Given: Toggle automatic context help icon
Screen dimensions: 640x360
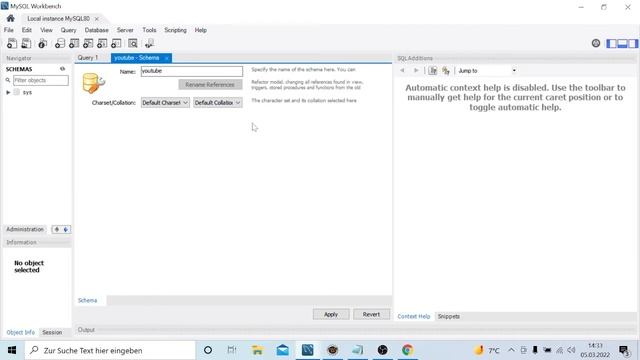Looking at the screenshot, I should 446,71.
